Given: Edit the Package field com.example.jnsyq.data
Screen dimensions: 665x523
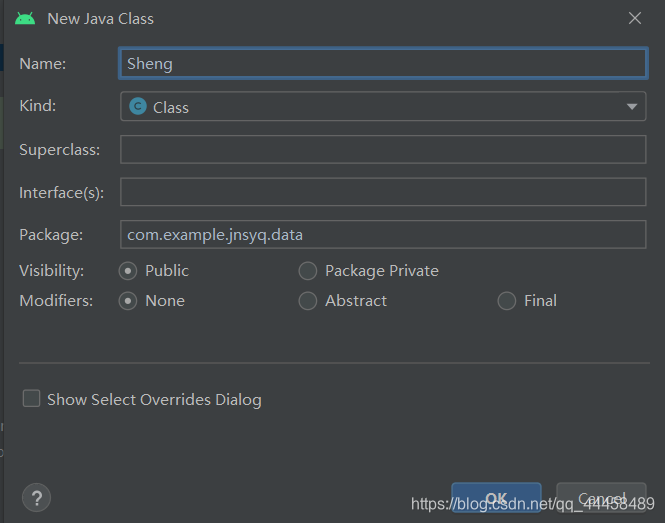Looking at the screenshot, I should pyautogui.click(x=383, y=235).
